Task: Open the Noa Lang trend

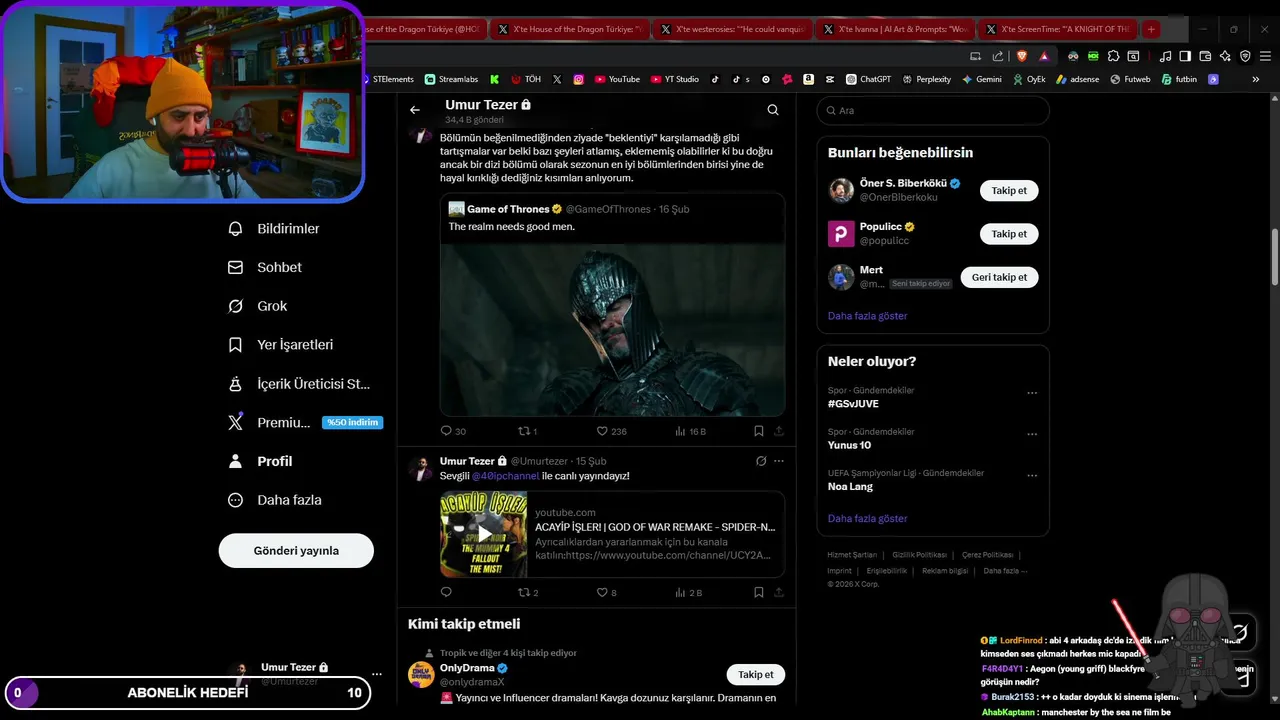Action: pyautogui.click(x=850, y=487)
